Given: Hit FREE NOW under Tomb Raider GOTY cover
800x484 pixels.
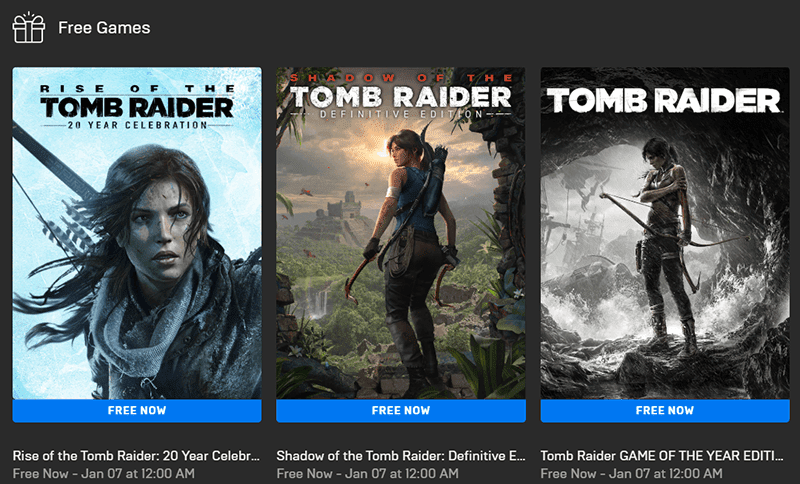Looking at the screenshot, I should coord(665,411).
